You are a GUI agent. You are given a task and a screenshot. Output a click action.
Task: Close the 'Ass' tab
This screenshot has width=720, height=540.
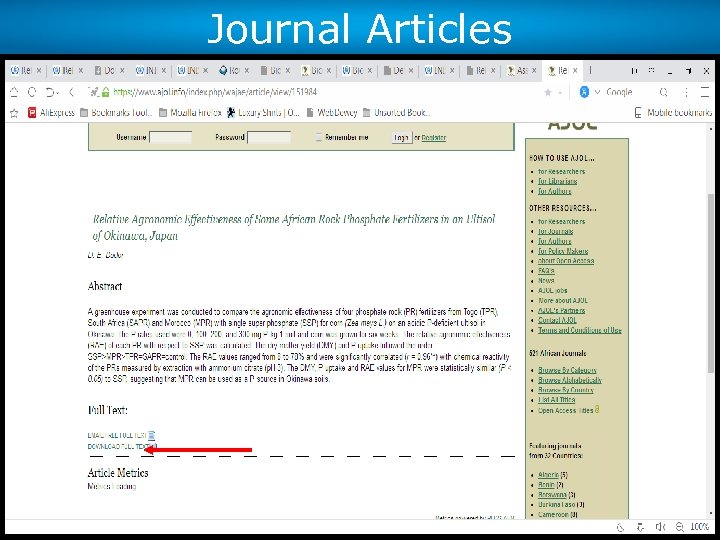pyautogui.click(x=534, y=70)
